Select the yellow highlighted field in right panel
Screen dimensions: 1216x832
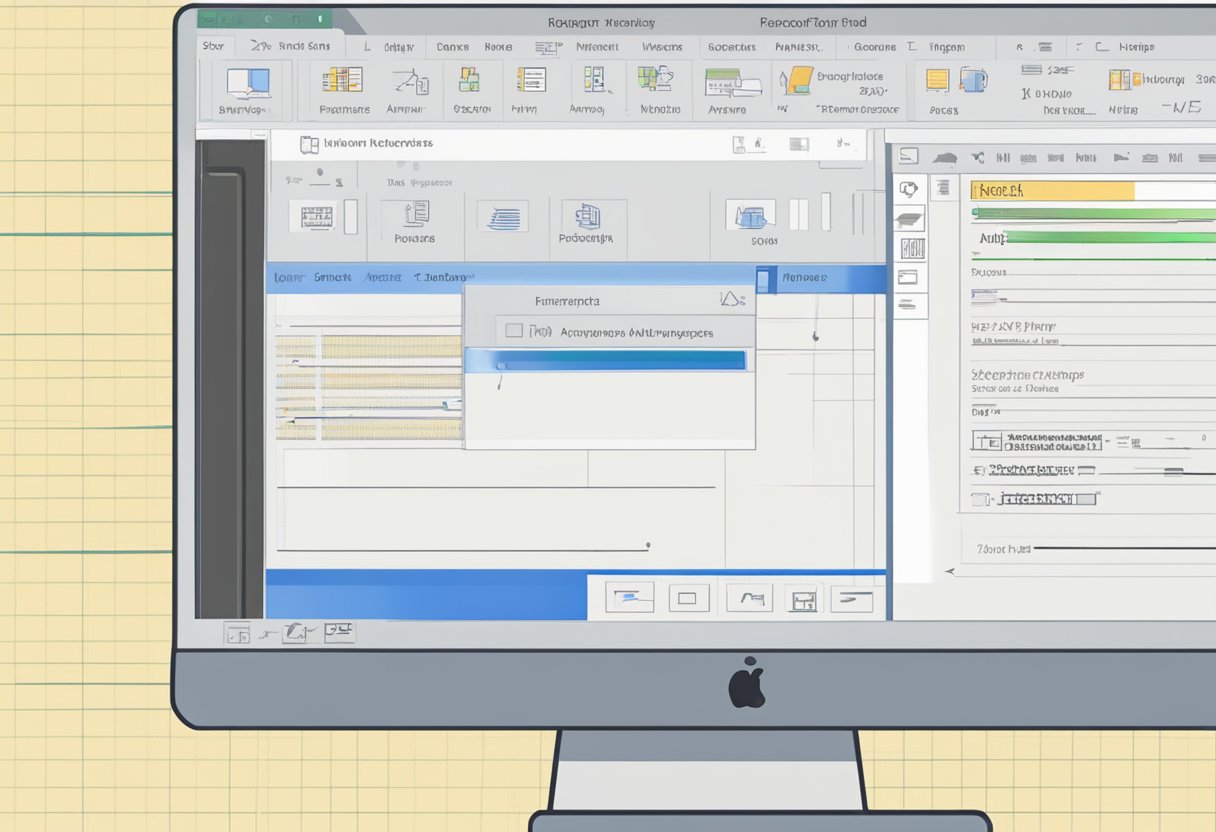(1053, 190)
